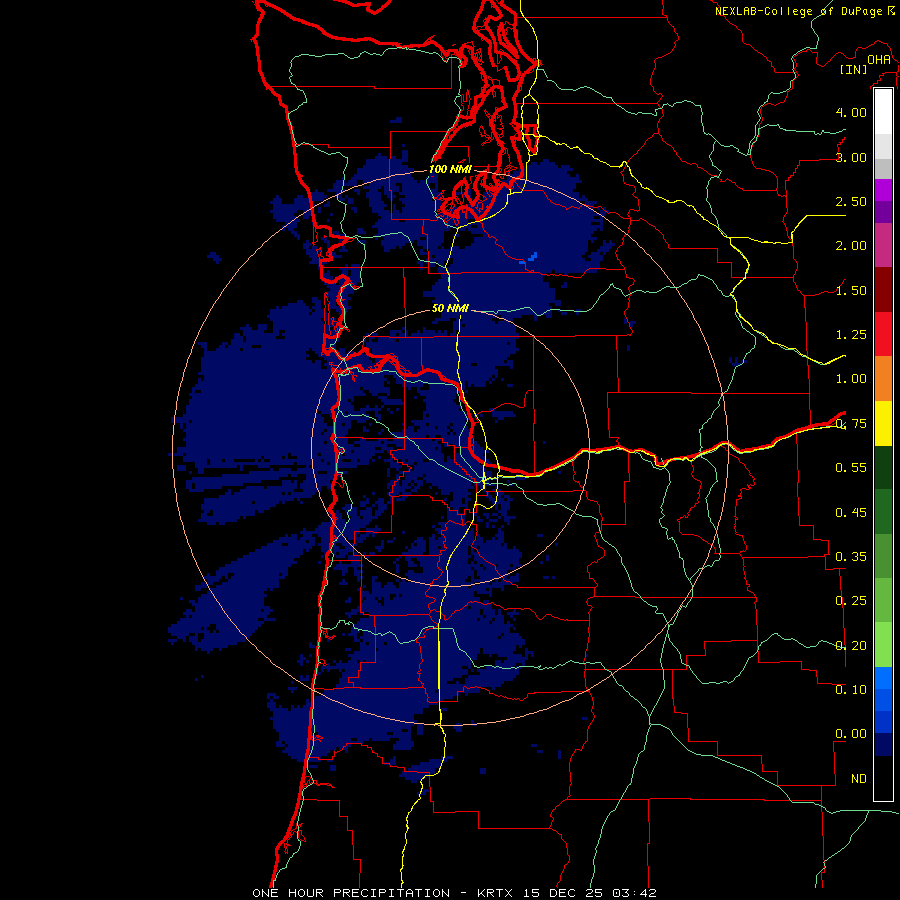Select the '0.45' legend value
This screenshot has width=900, height=900.
pyautogui.click(x=851, y=513)
